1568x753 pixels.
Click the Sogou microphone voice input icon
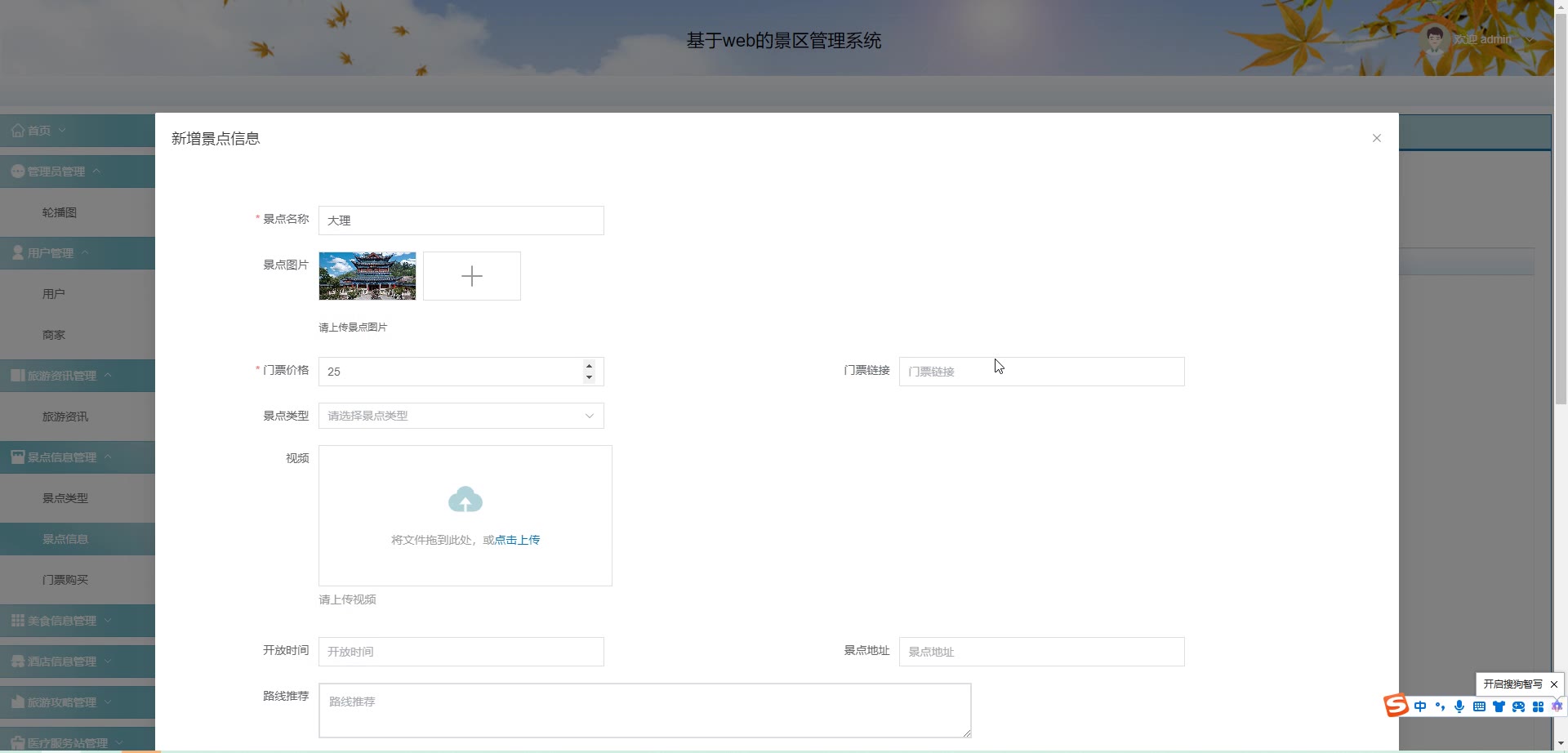point(1459,706)
